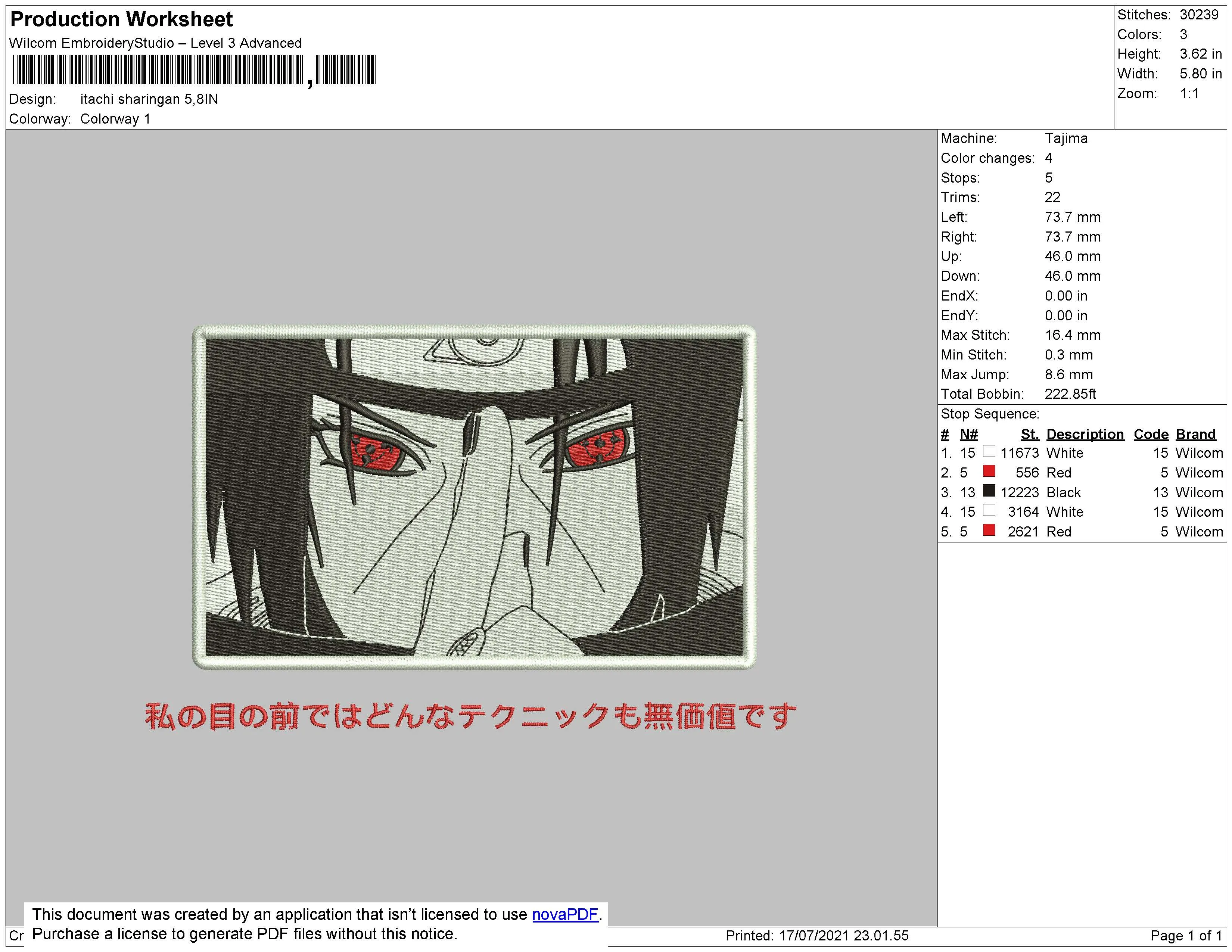
Task: Click the Machine value 'Tajima'
Action: (x=1066, y=138)
